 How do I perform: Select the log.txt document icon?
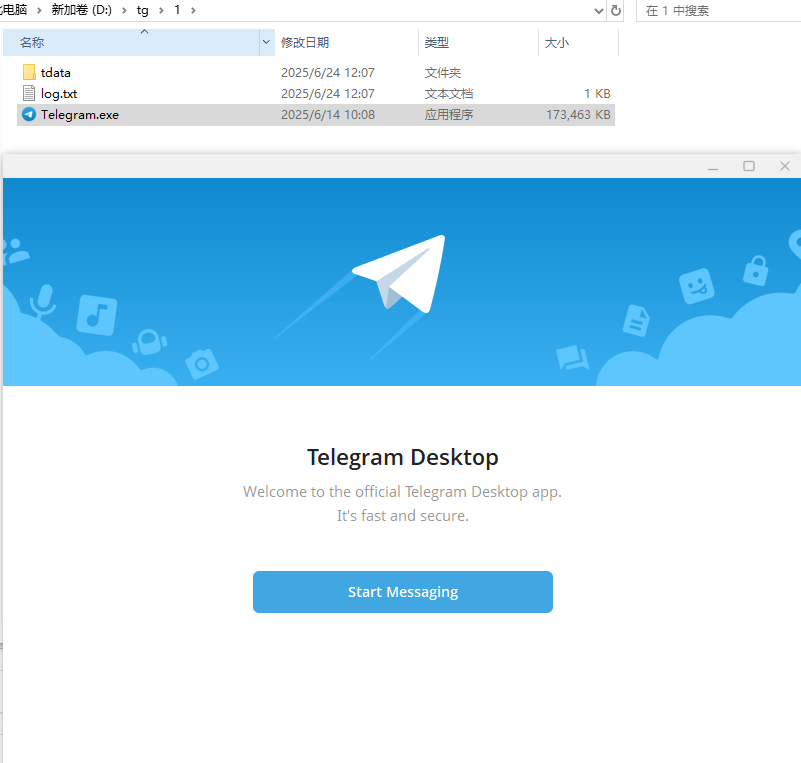tap(29, 93)
